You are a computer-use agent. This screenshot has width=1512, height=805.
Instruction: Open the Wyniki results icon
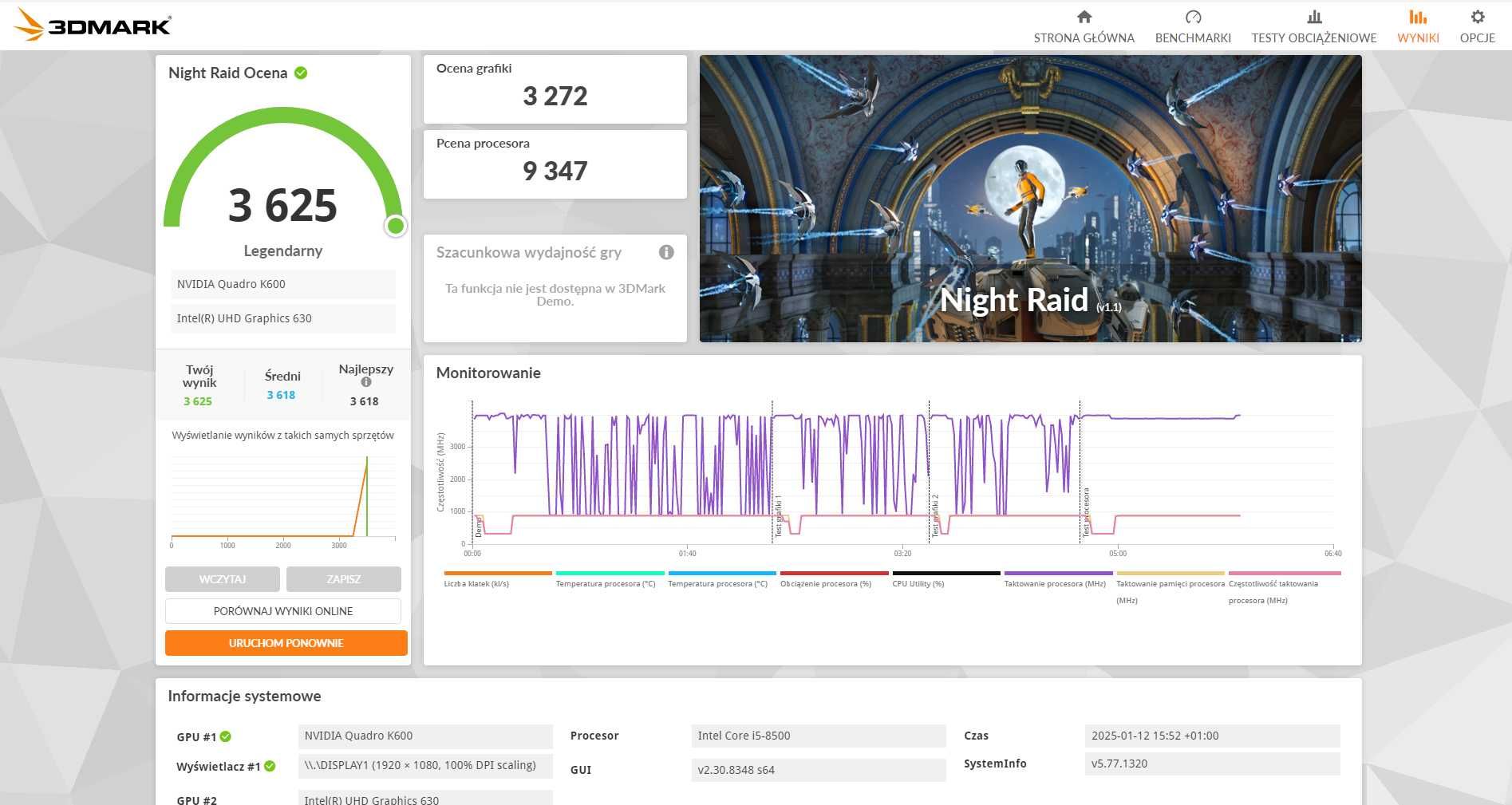pos(1418,17)
